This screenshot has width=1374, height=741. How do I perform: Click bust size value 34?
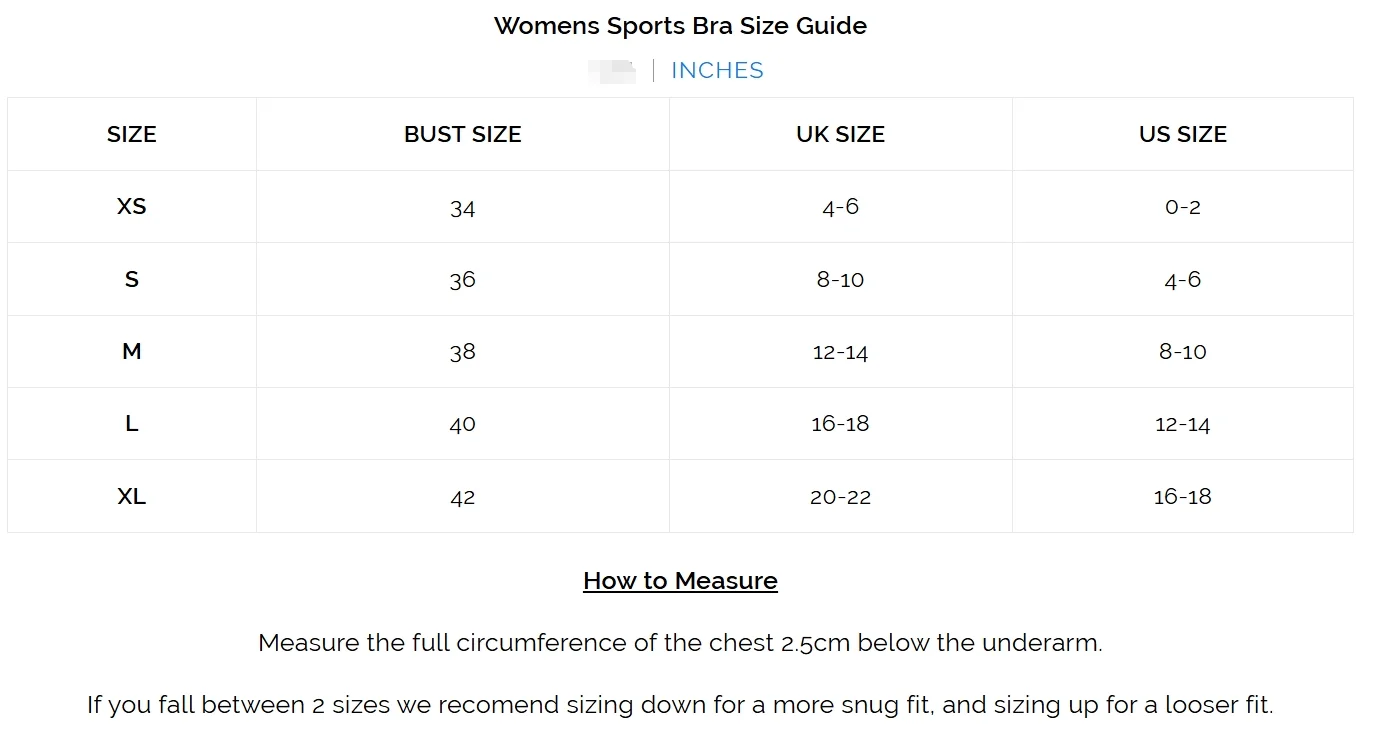[462, 208]
